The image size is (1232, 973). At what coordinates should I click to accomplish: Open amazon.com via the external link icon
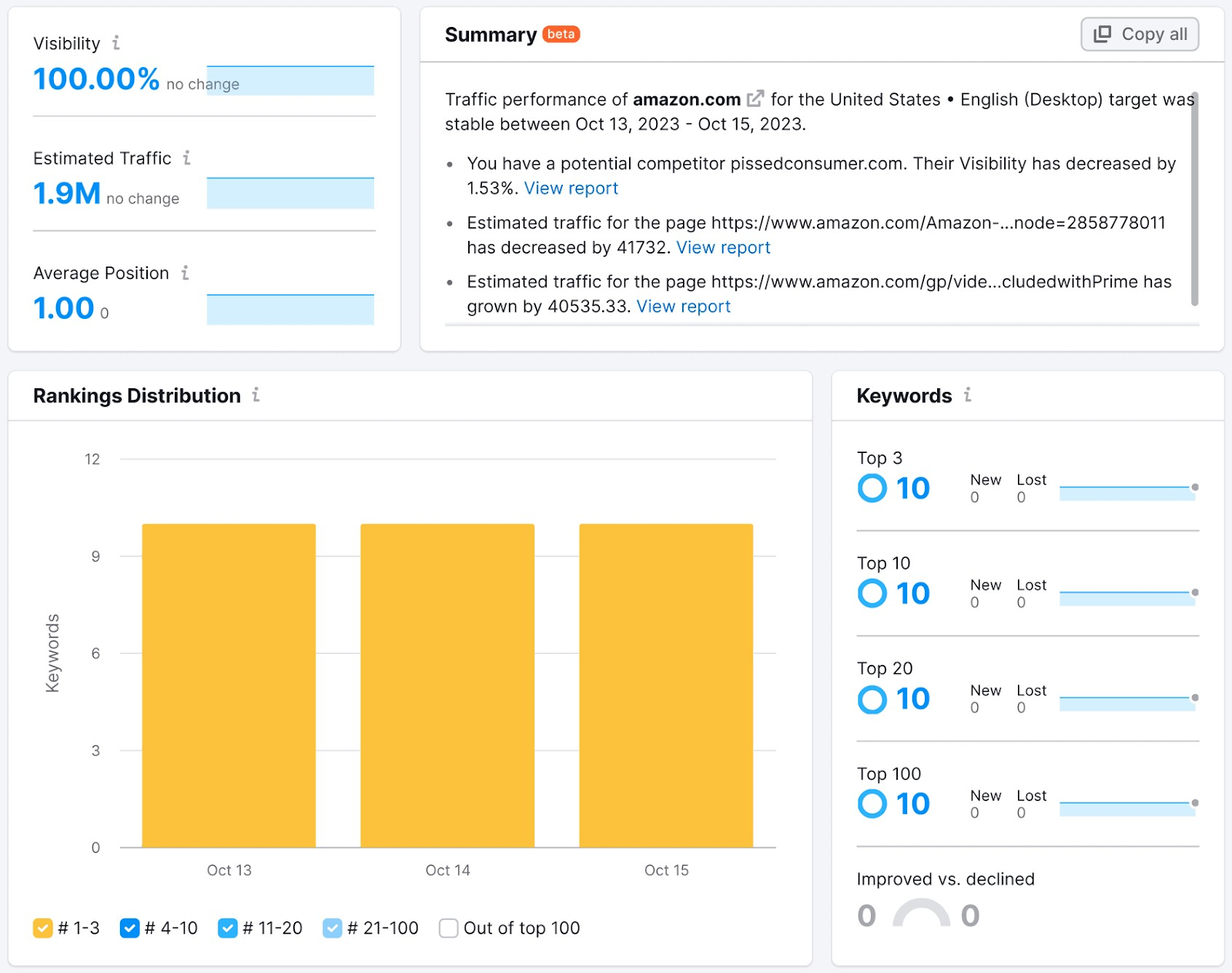coord(755,98)
